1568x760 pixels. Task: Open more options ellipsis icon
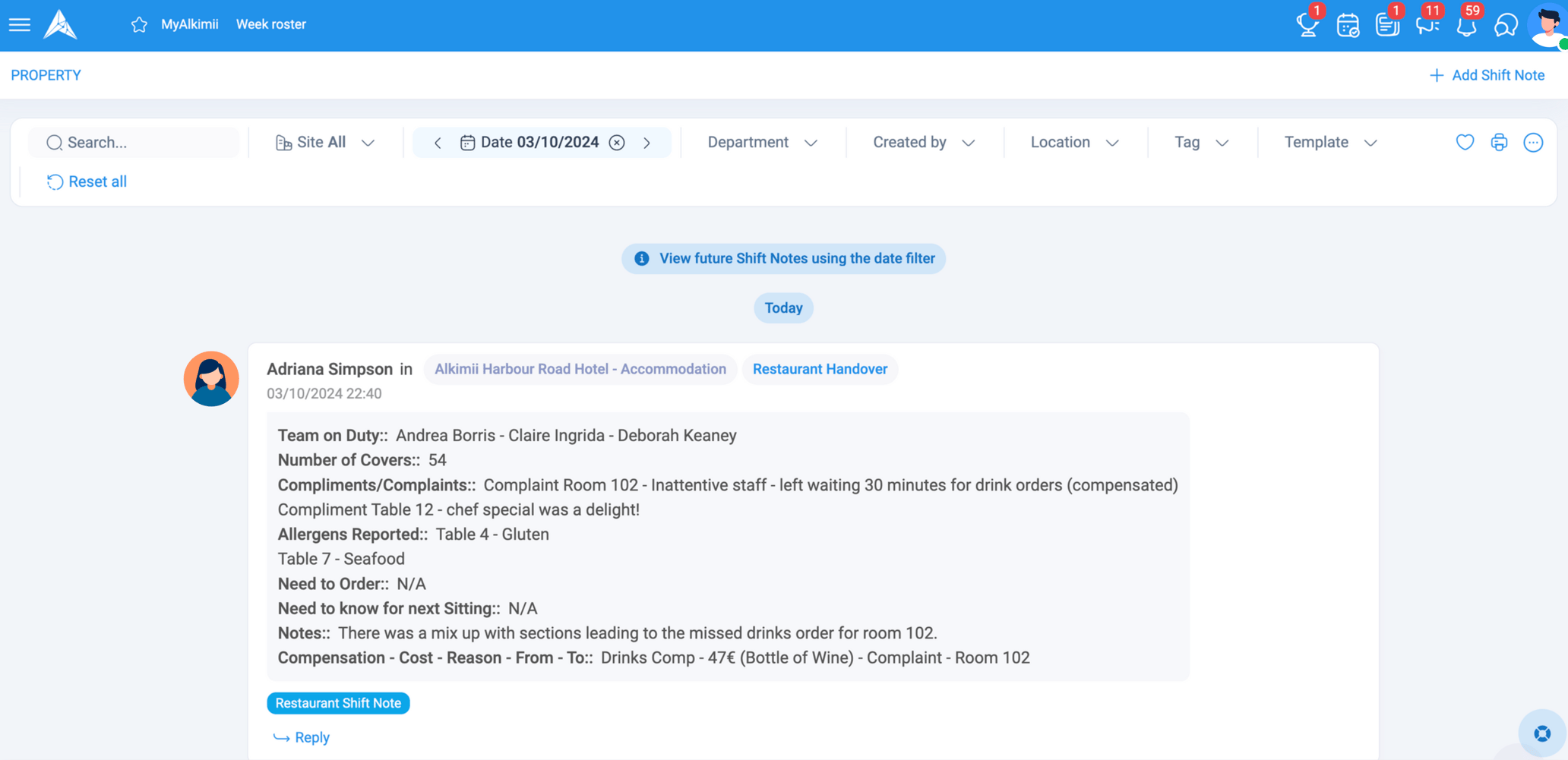click(x=1533, y=142)
